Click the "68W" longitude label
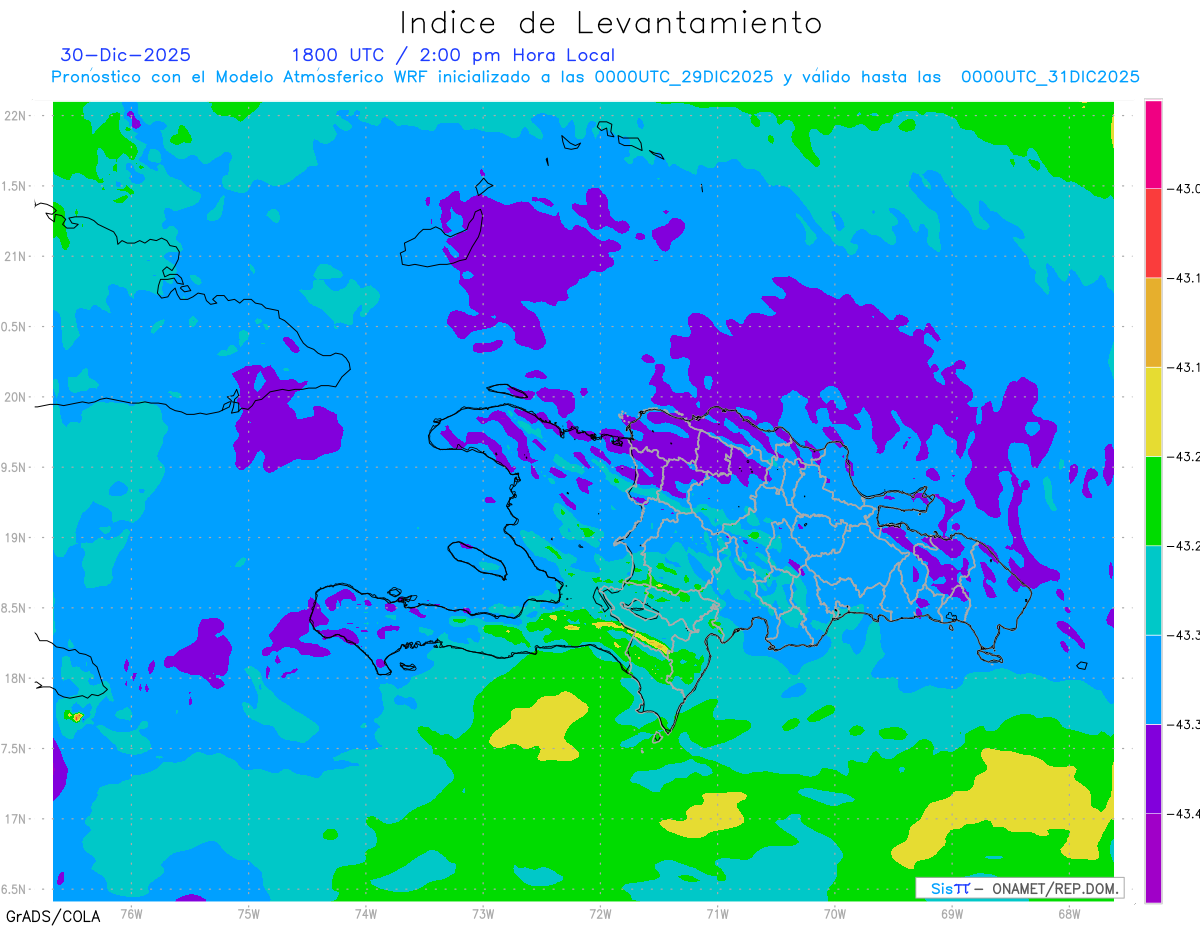This screenshot has width=1200, height=927. point(1069,912)
